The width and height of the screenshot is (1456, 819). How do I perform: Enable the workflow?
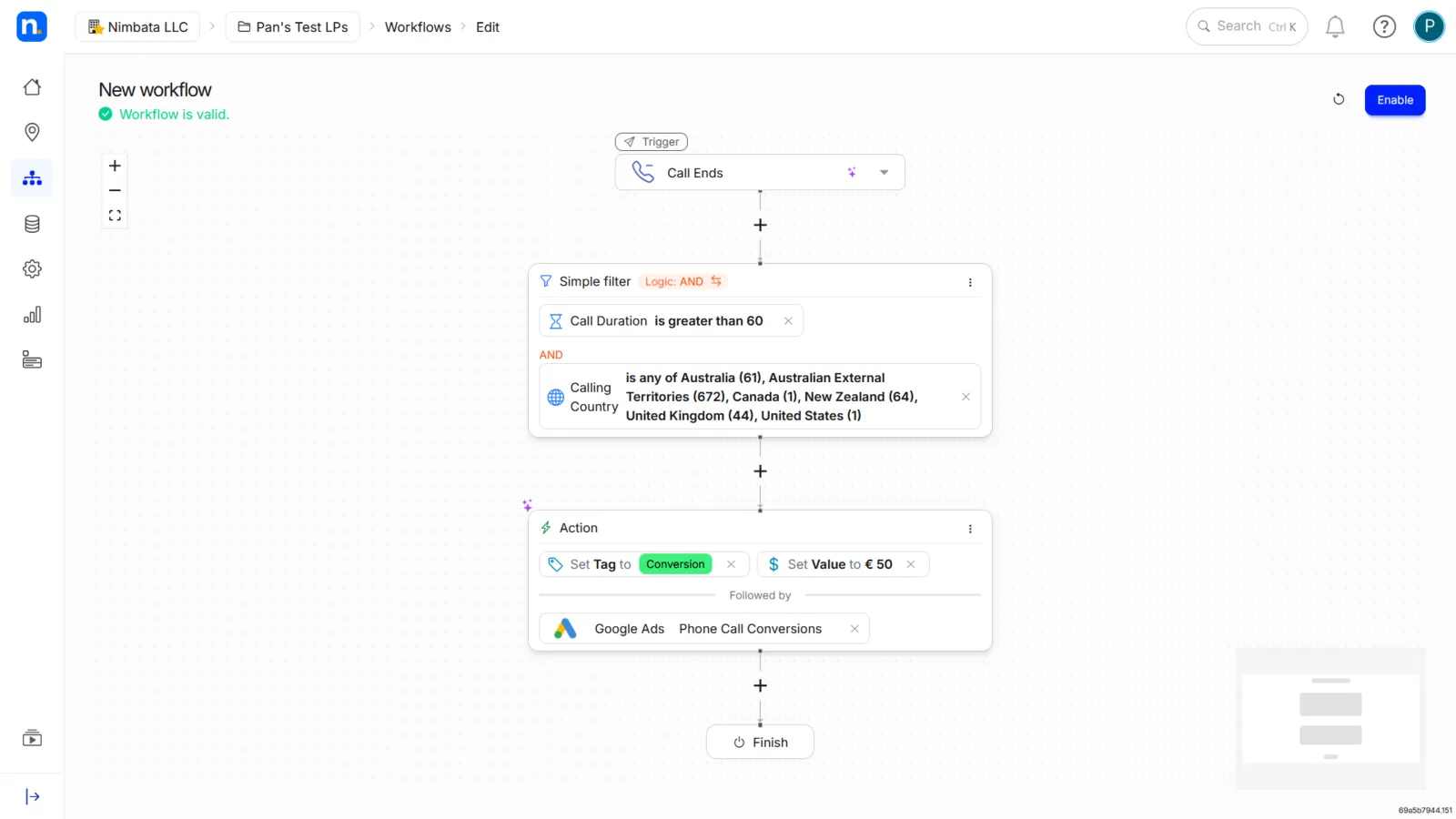click(1395, 100)
